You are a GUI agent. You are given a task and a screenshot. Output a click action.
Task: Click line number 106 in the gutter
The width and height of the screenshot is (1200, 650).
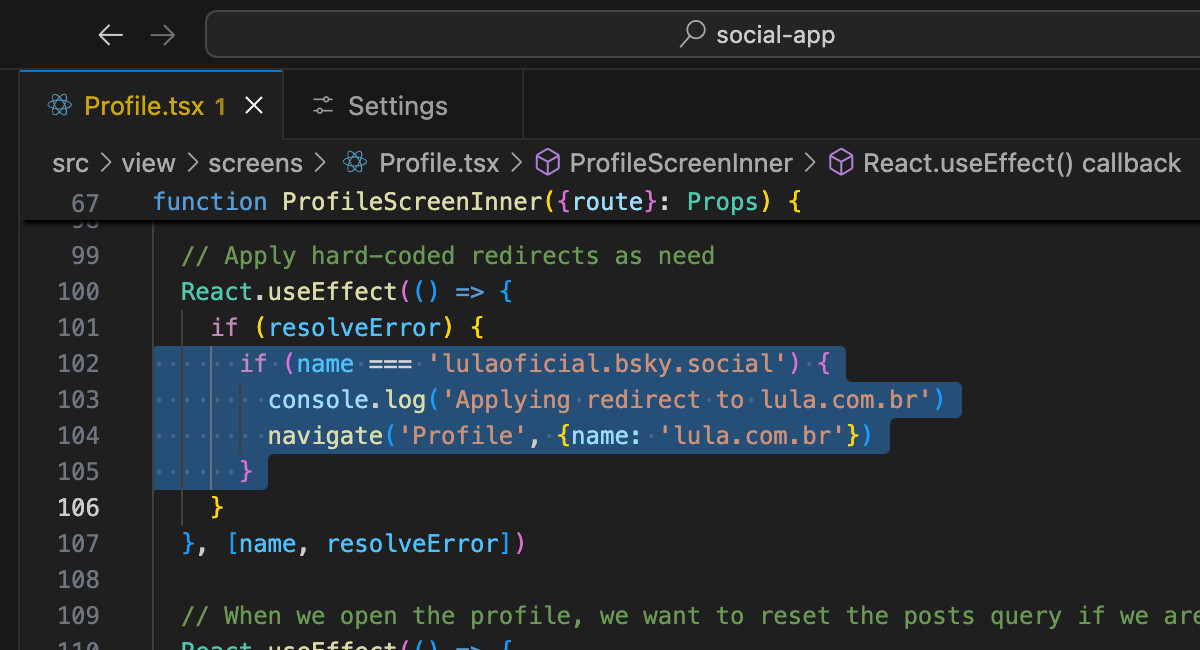click(78, 508)
